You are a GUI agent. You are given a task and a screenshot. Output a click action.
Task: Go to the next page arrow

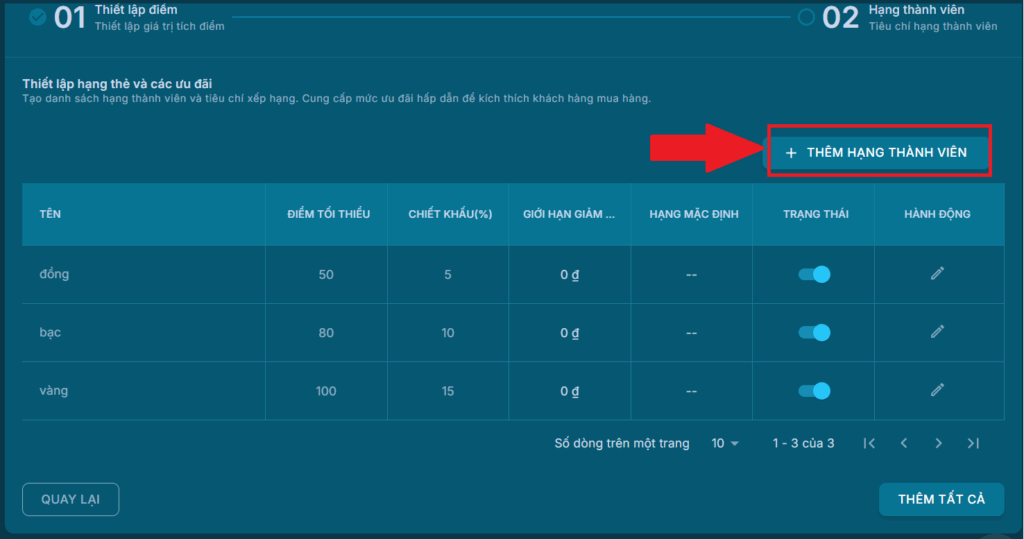[x=938, y=443]
